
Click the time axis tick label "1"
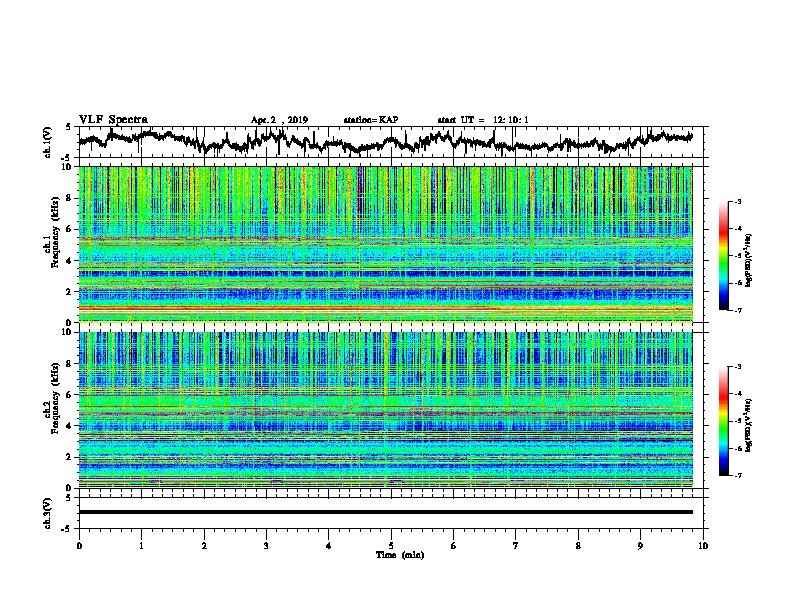[141, 545]
